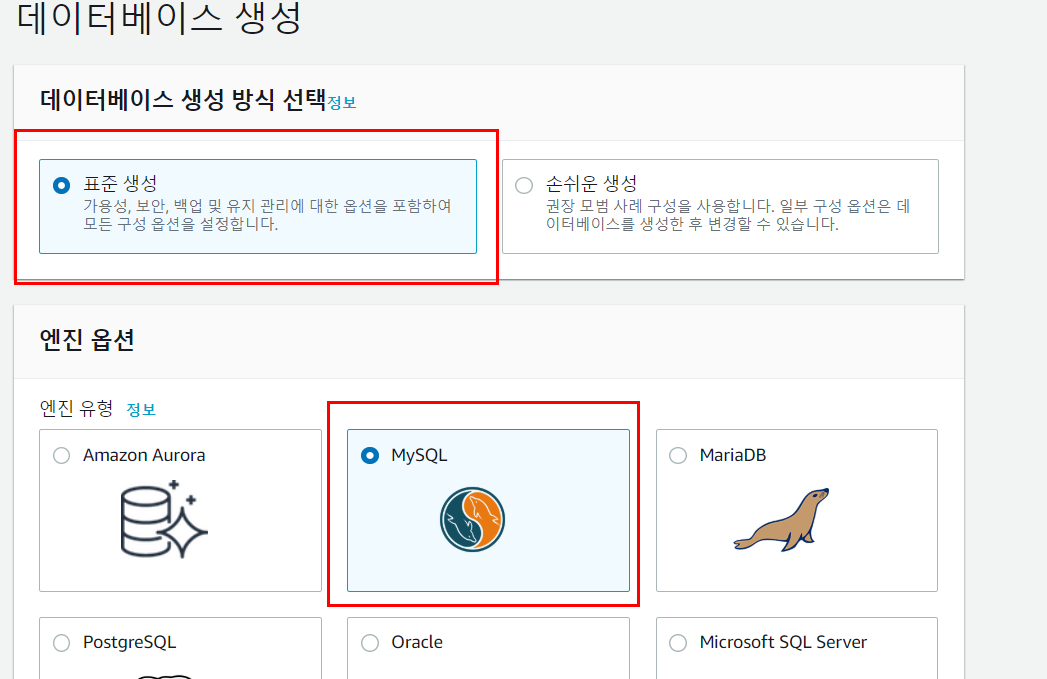Click the PostgreSQL label text

tap(130, 642)
